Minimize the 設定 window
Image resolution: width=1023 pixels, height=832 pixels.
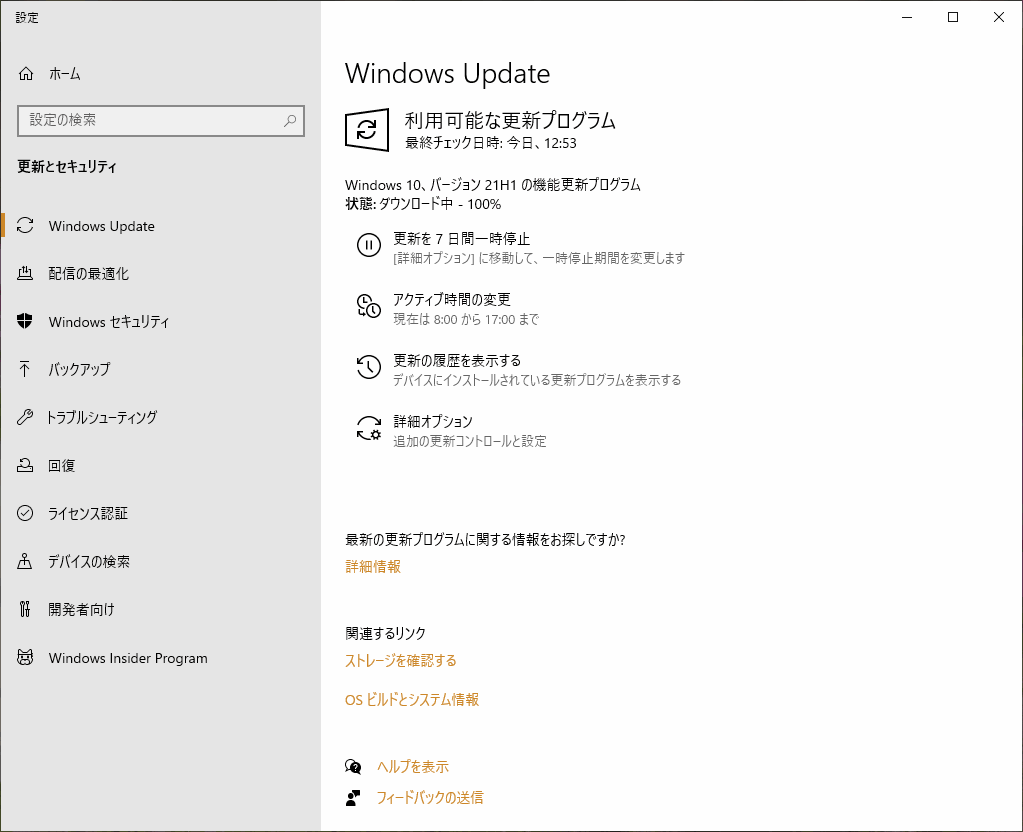pos(907,18)
